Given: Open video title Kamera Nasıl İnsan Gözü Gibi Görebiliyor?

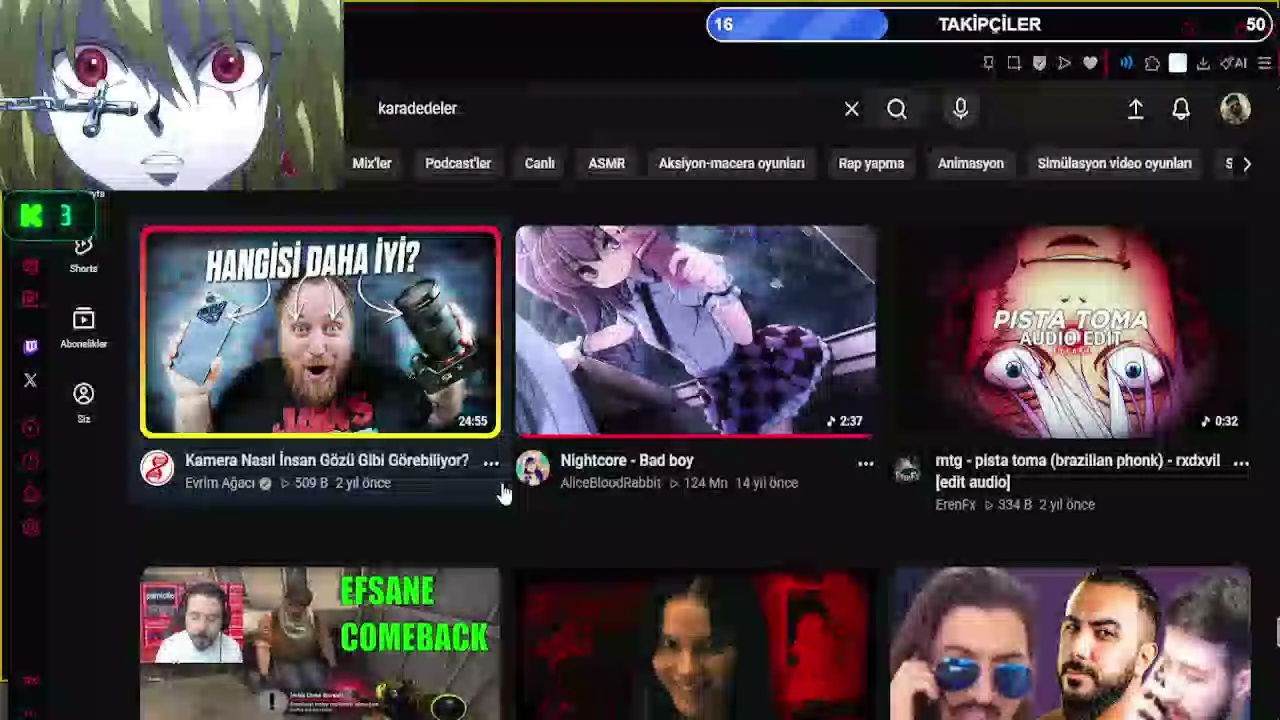Looking at the screenshot, I should (x=327, y=460).
